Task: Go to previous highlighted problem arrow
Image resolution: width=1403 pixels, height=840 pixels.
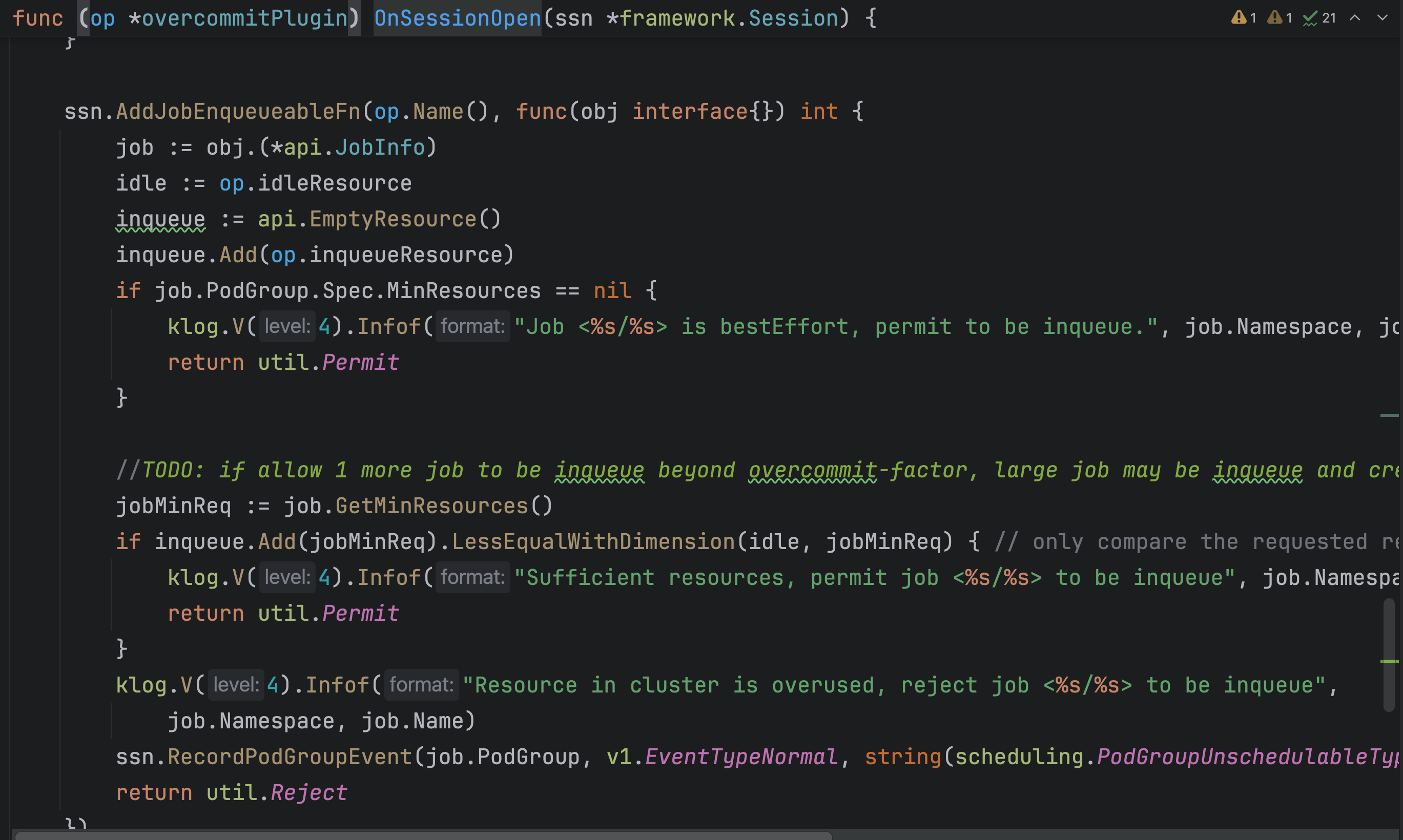Action: [x=1355, y=18]
